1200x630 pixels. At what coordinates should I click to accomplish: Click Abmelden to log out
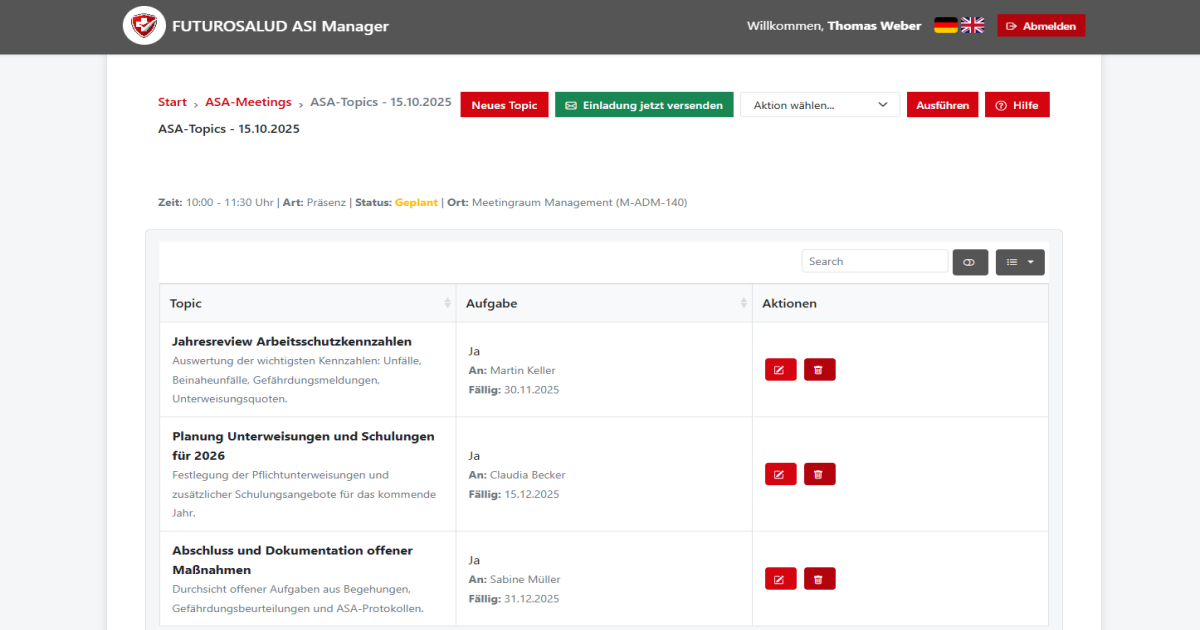coord(1041,25)
